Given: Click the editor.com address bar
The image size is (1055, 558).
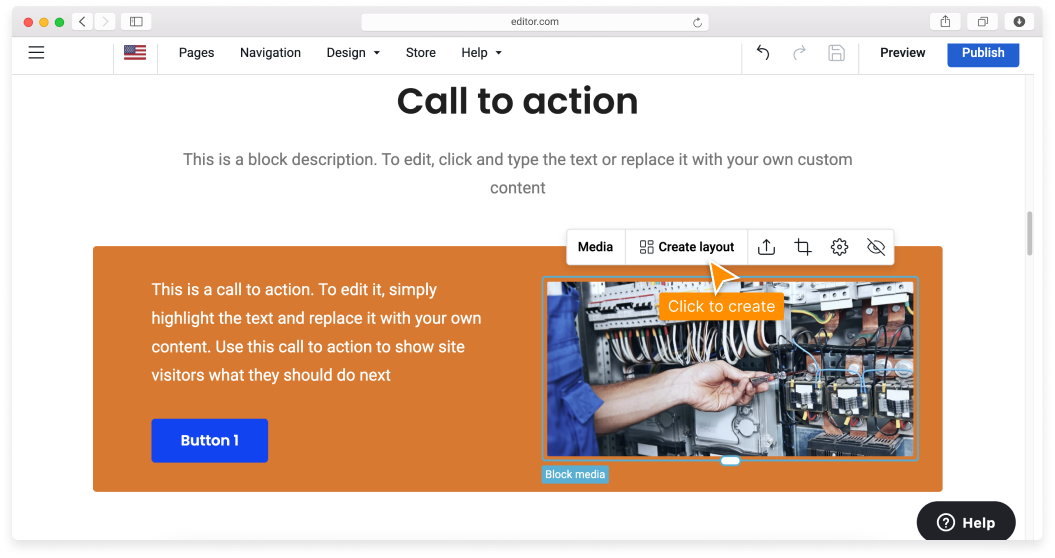Looking at the screenshot, I should [534, 22].
